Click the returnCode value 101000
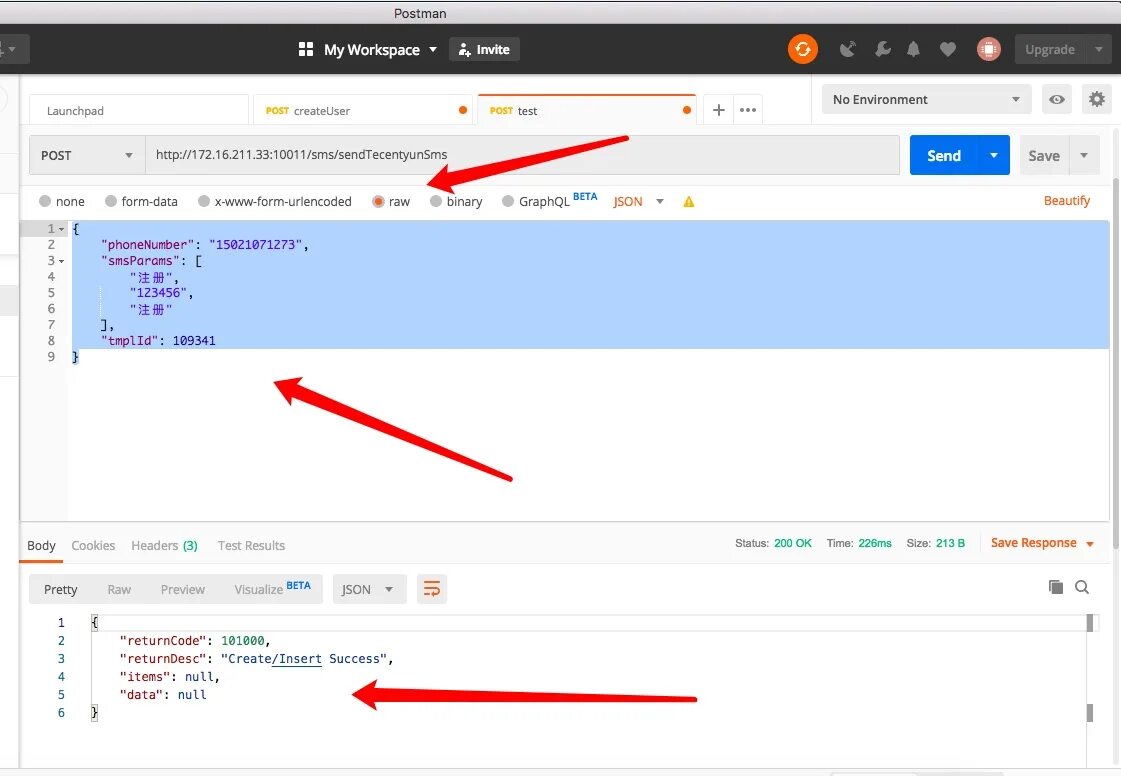Viewport: 1121px width, 776px height. (x=243, y=641)
